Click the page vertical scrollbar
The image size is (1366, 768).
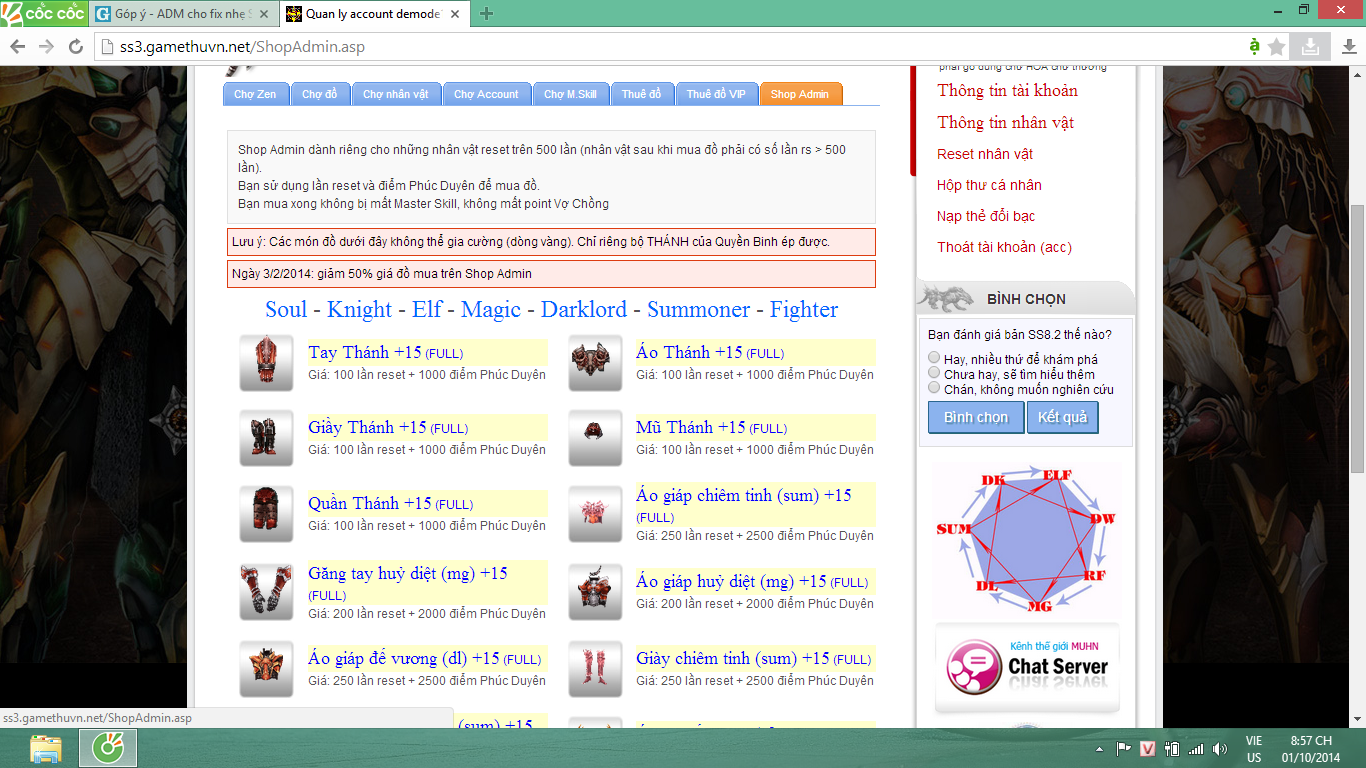point(1357,340)
